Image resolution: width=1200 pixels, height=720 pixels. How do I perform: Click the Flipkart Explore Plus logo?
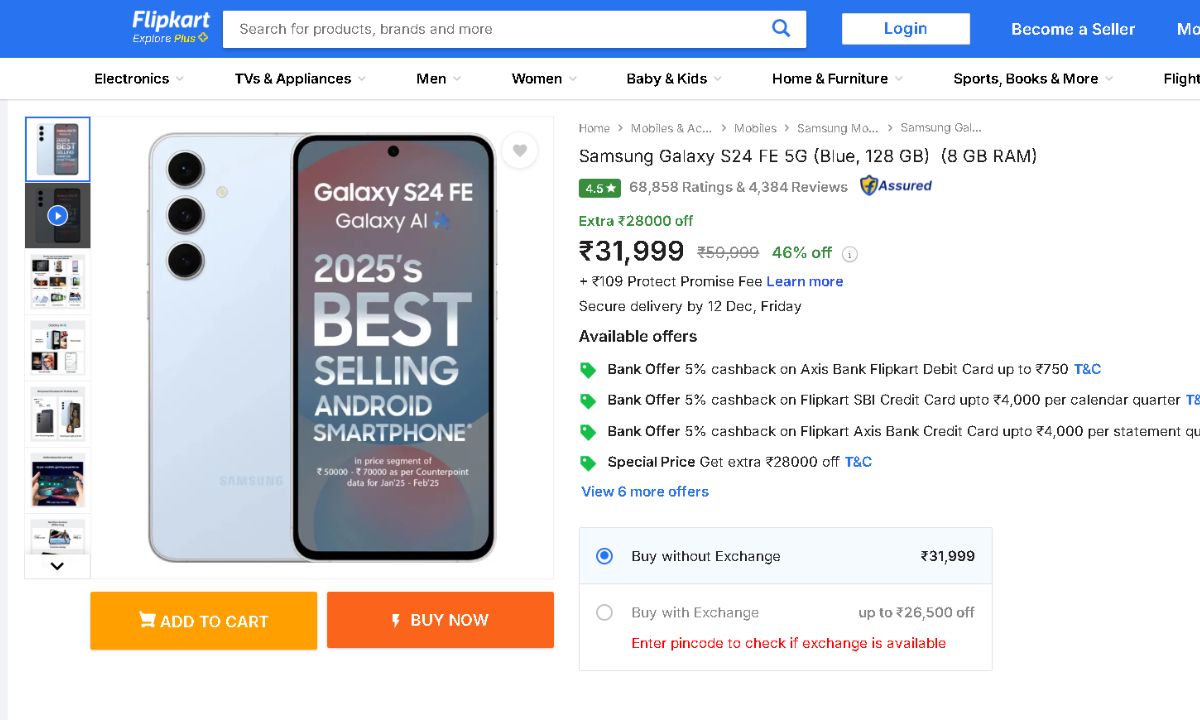[170, 28]
